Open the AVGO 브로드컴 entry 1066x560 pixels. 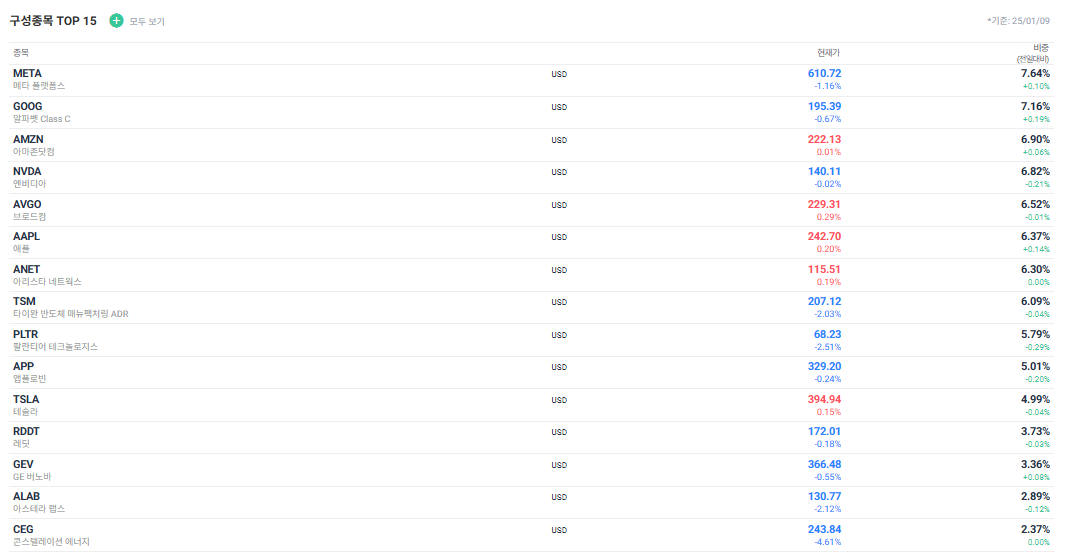point(30,210)
